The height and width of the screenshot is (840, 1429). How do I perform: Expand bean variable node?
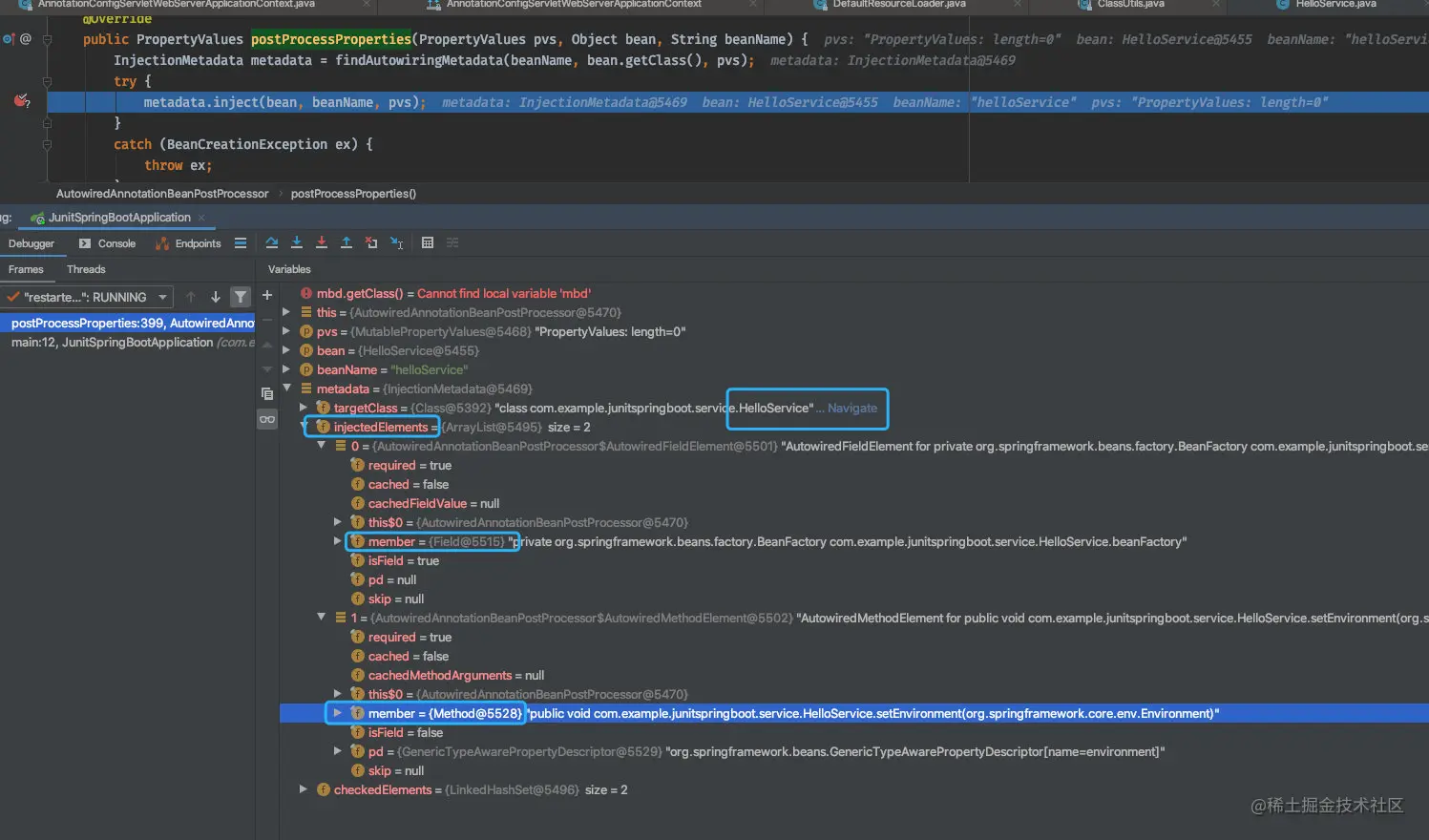[285, 350]
